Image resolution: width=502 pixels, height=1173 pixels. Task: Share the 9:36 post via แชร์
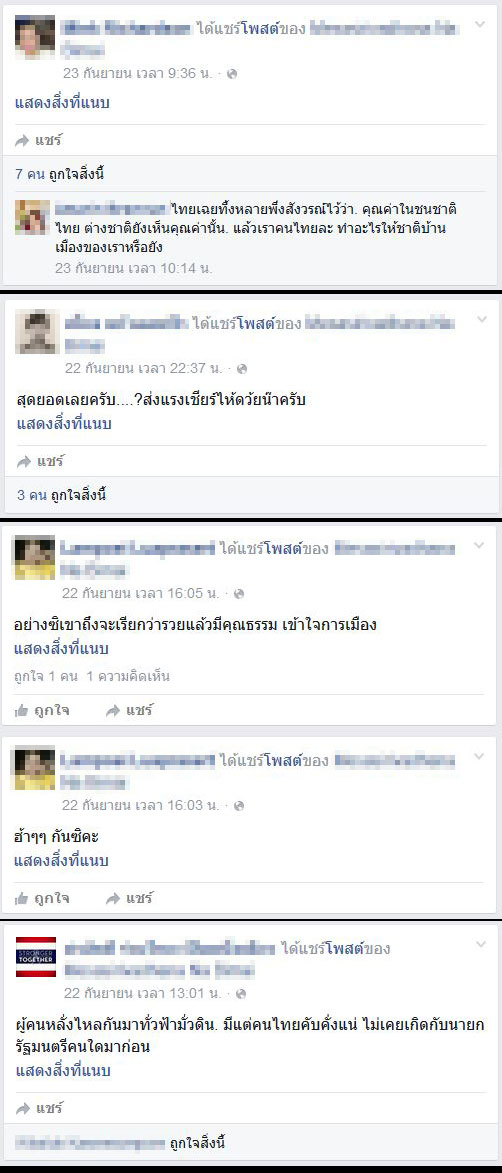38,140
